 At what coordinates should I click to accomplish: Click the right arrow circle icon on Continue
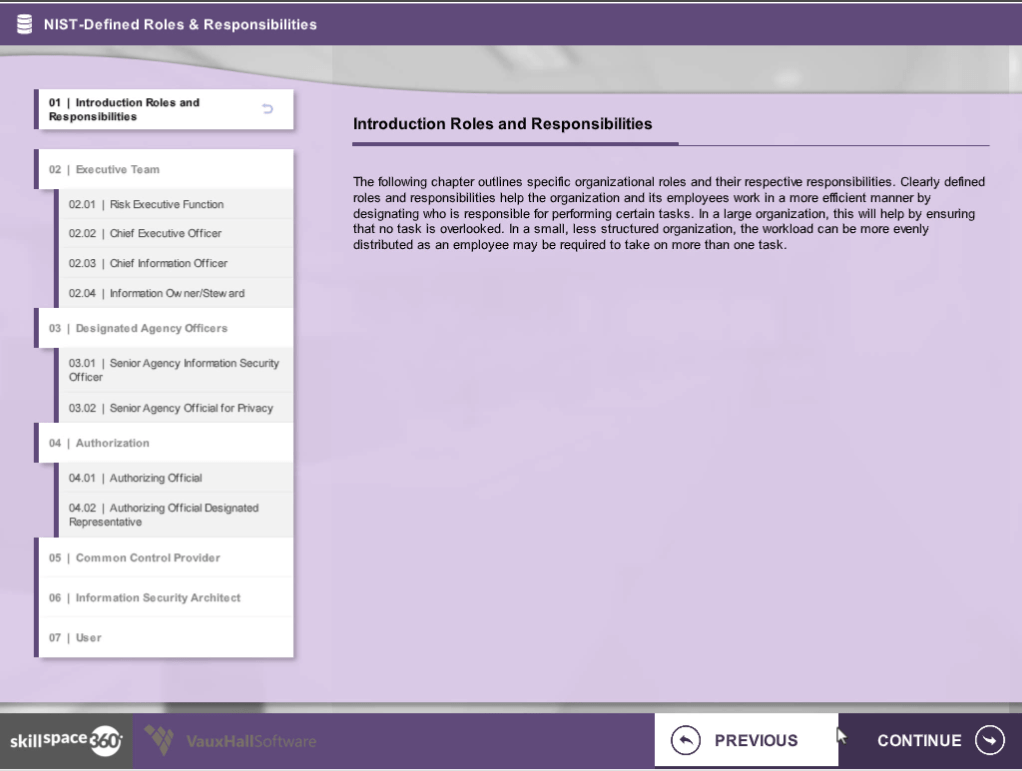pos(989,741)
